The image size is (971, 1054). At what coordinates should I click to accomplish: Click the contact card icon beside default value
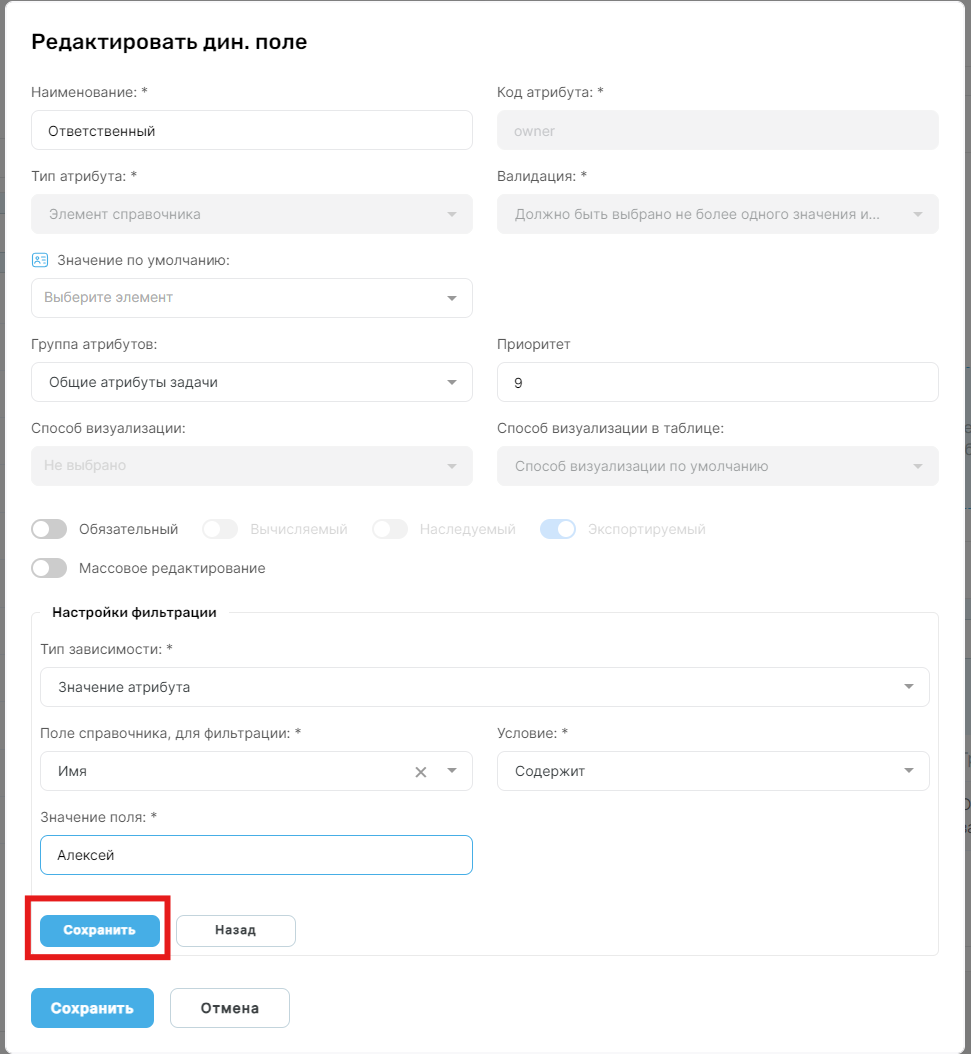point(40,260)
